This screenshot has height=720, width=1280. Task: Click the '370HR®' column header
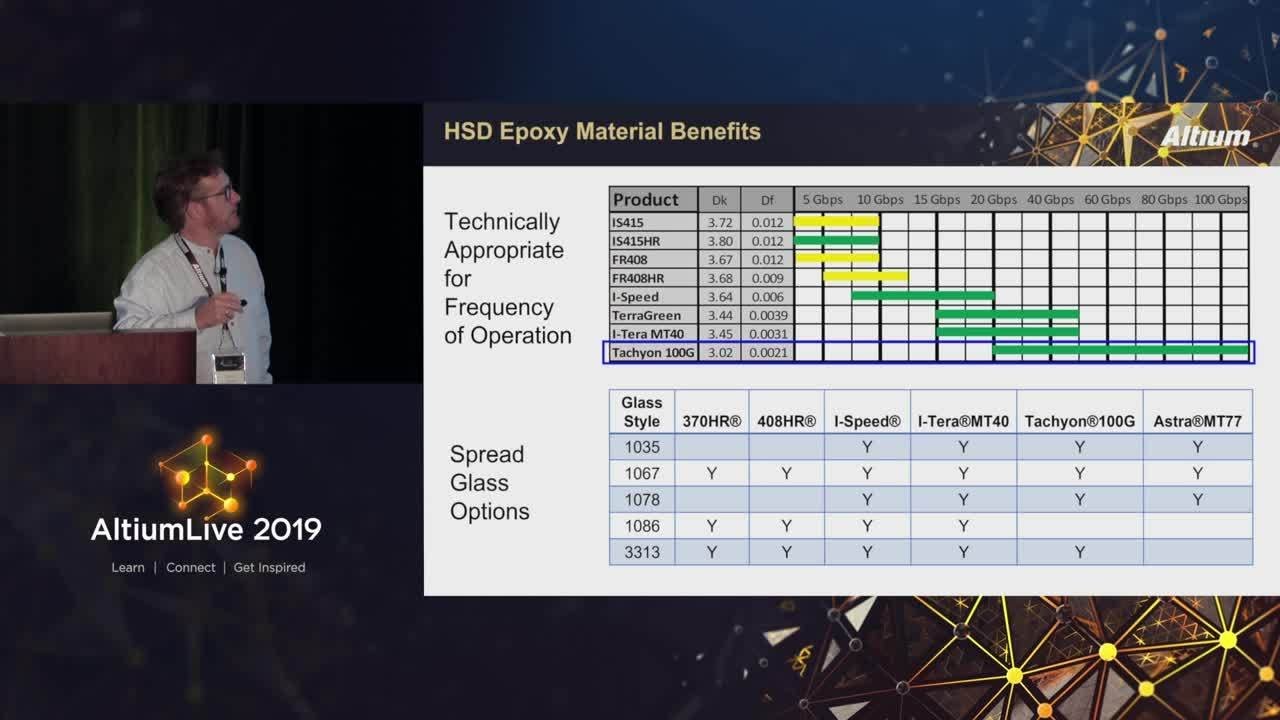pyautogui.click(x=712, y=422)
